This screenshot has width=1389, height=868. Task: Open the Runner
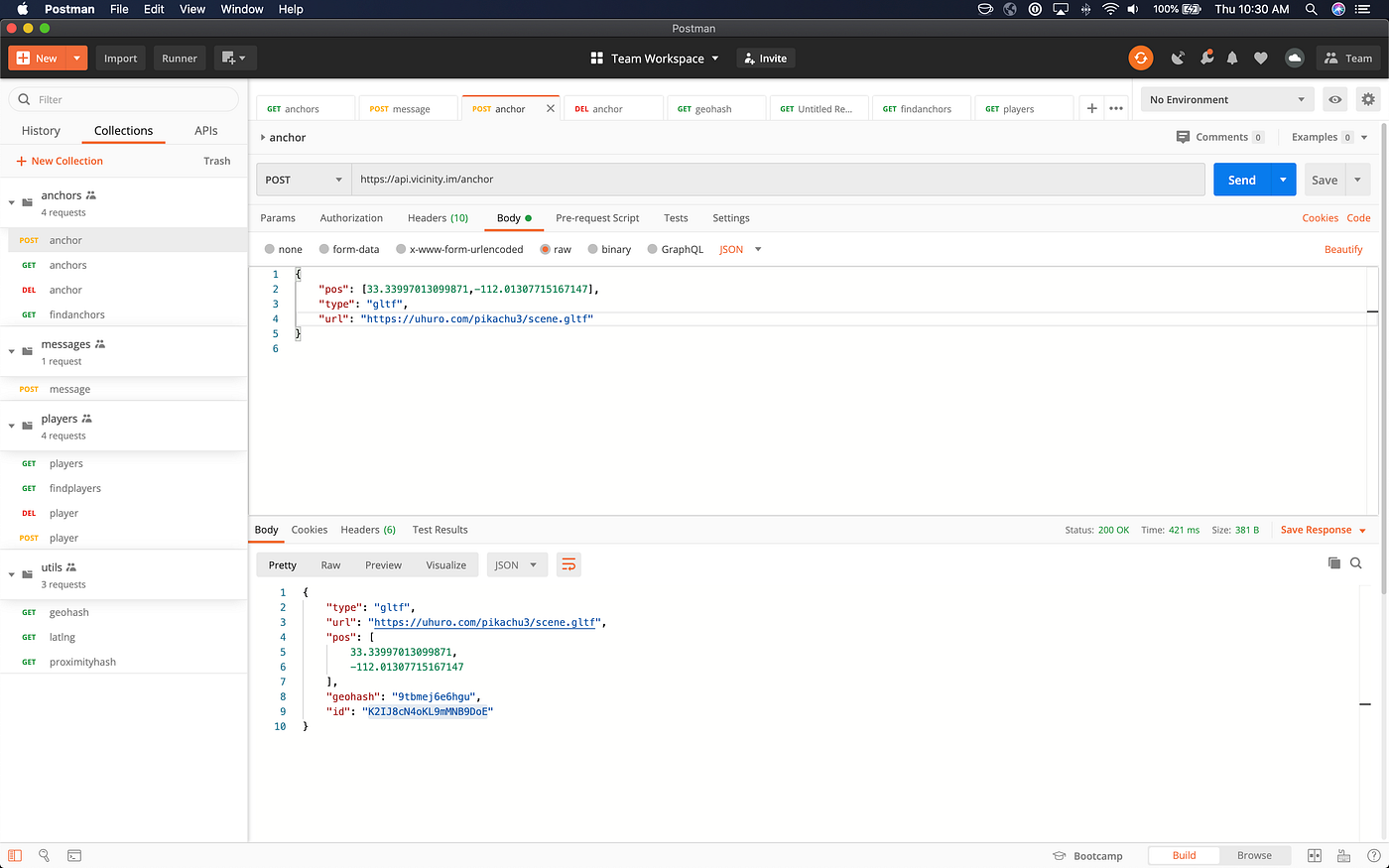click(x=180, y=59)
